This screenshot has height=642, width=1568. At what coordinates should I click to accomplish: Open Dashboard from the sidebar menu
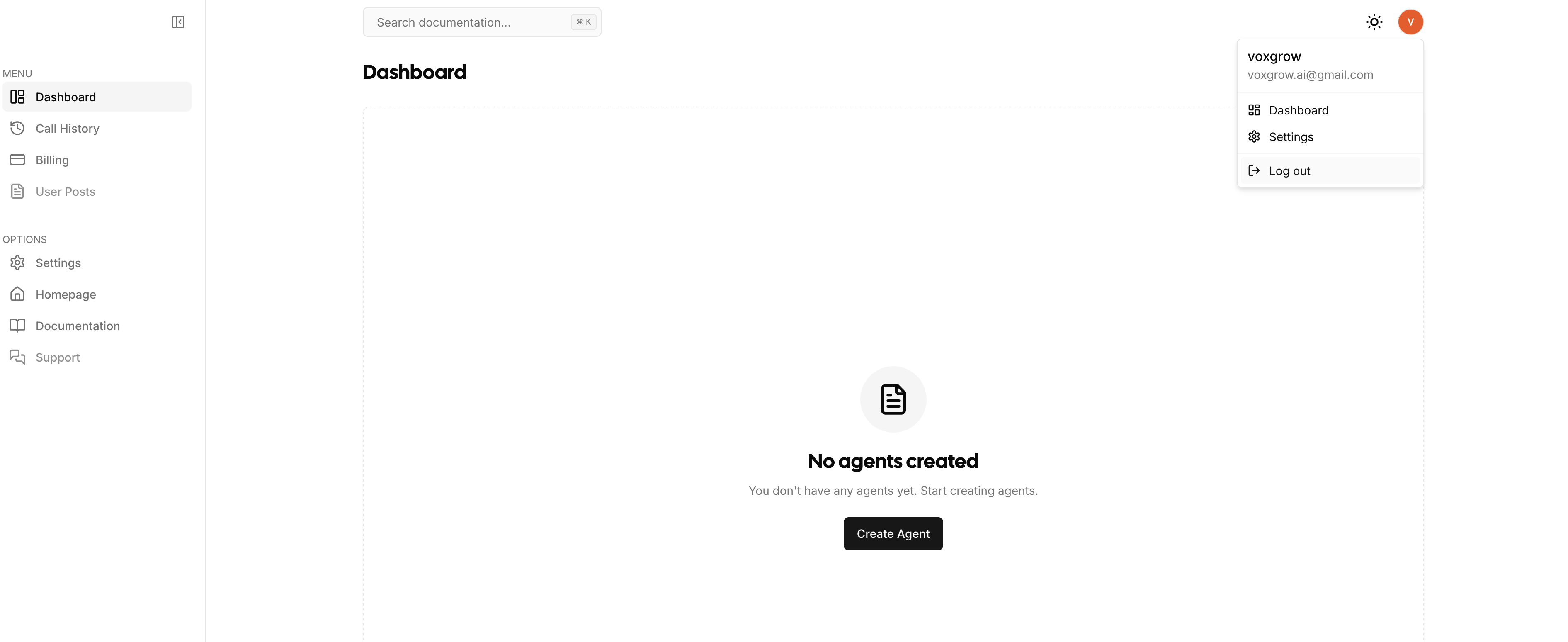(97, 97)
